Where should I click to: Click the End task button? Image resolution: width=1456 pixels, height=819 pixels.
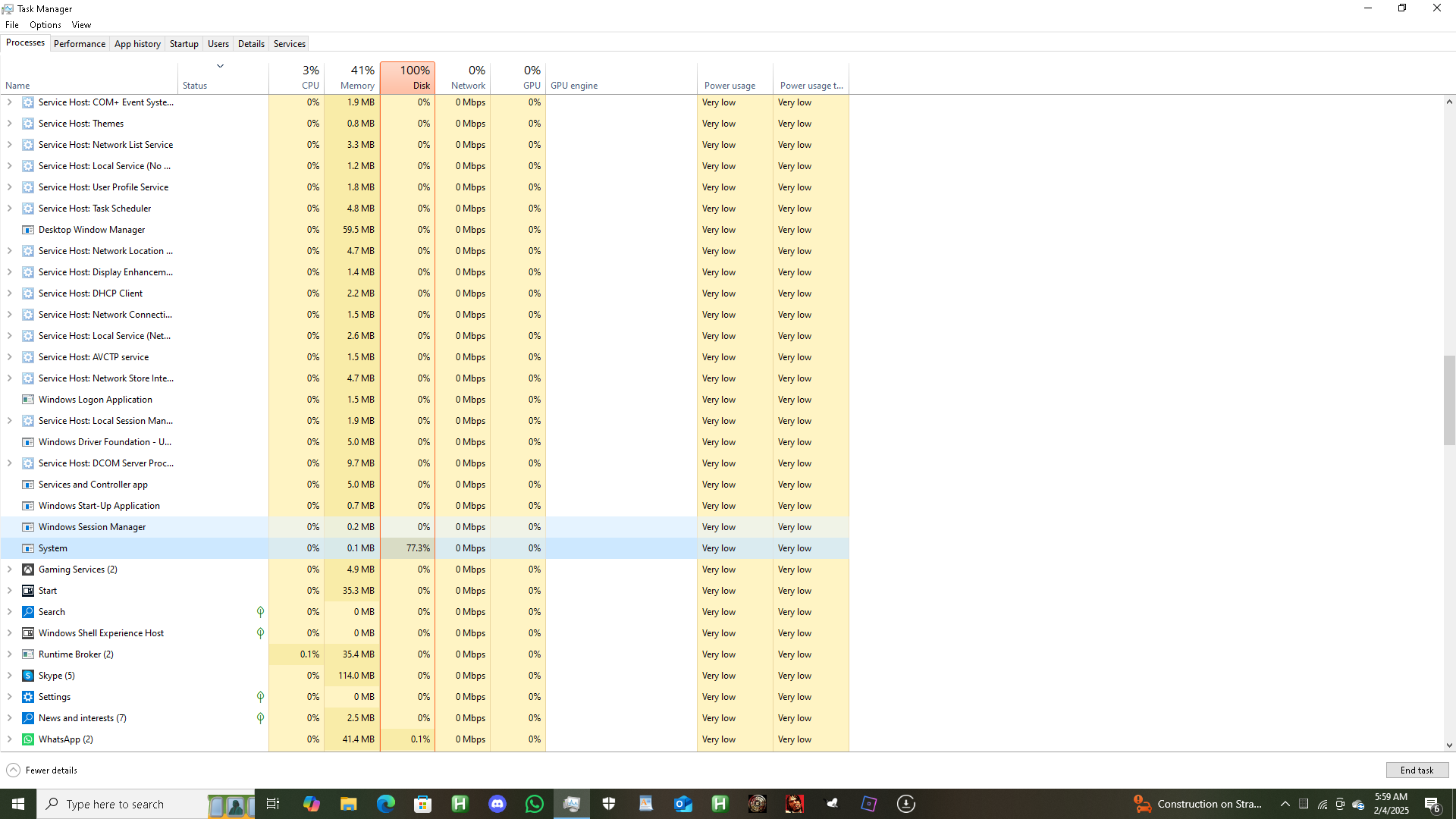[x=1417, y=770]
